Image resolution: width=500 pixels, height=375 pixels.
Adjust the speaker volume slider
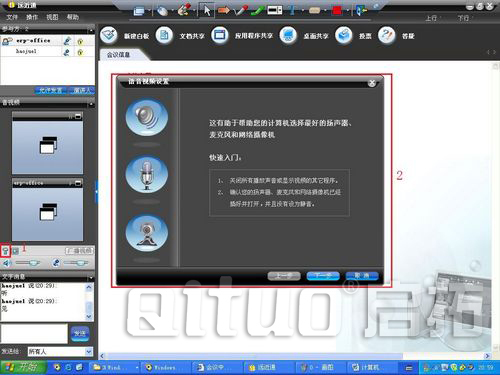click(x=28, y=263)
